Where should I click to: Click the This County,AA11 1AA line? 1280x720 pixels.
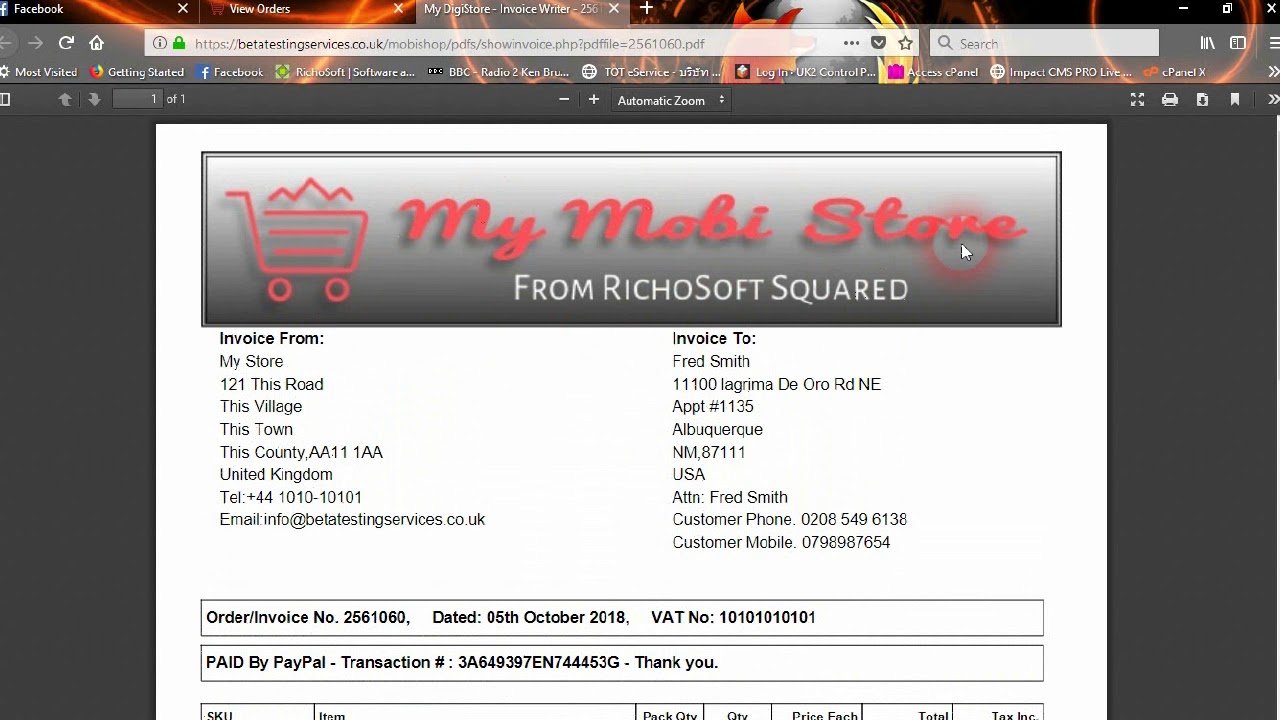pyautogui.click(x=301, y=452)
